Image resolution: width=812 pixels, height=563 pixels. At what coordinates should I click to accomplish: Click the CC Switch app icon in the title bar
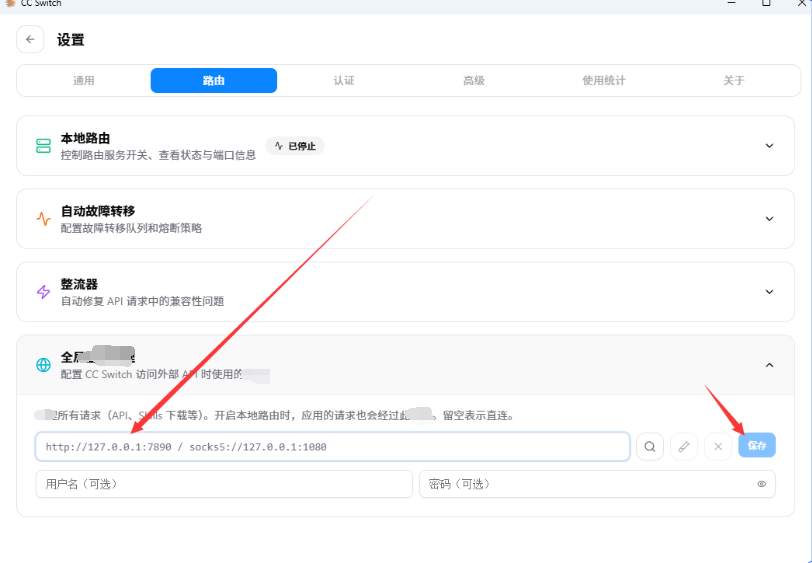pos(10,3)
